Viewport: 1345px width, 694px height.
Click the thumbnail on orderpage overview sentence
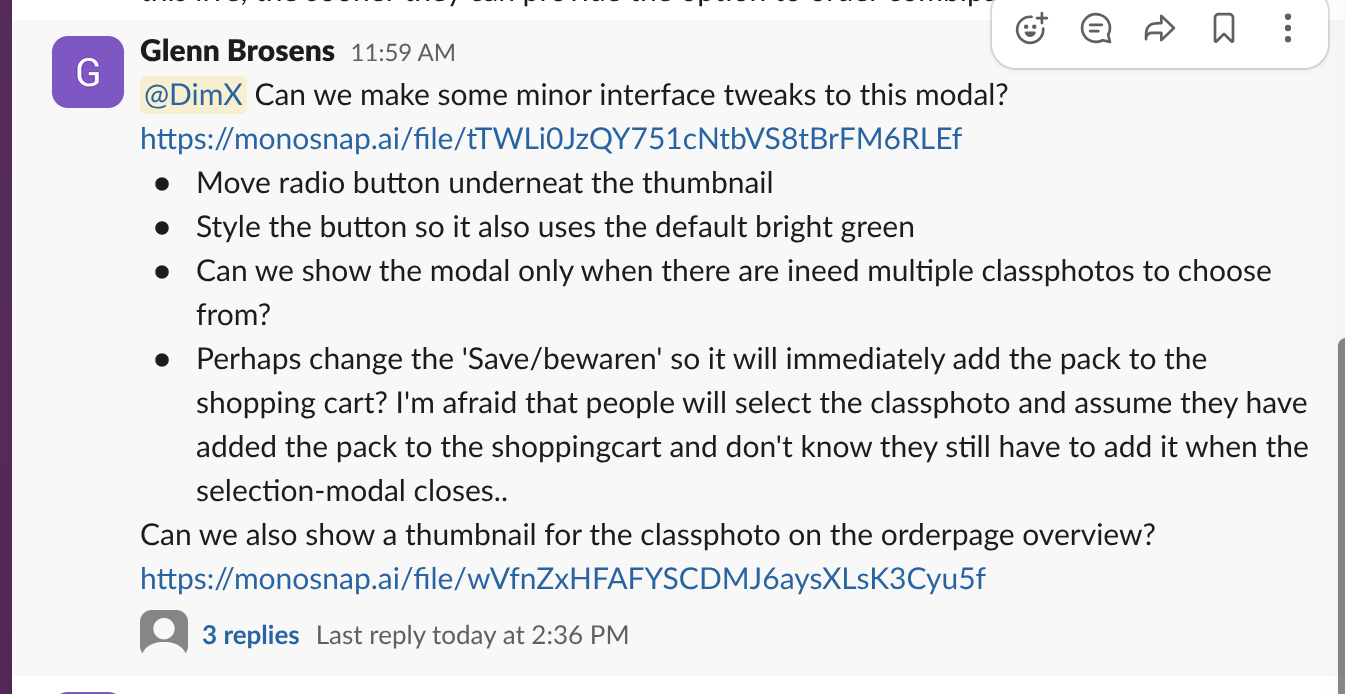[x=648, y=535]
